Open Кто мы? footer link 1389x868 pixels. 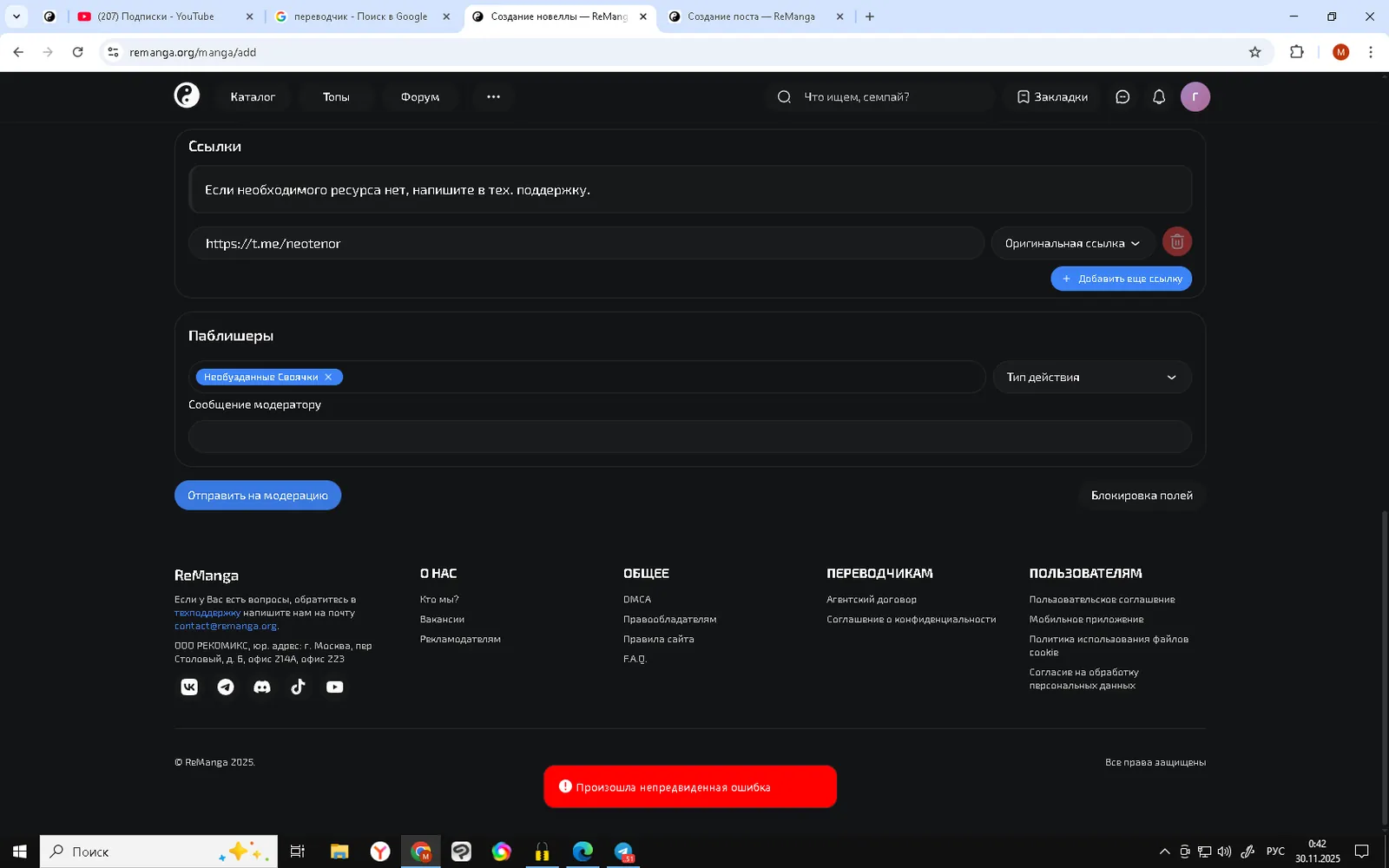coord(439,600)
